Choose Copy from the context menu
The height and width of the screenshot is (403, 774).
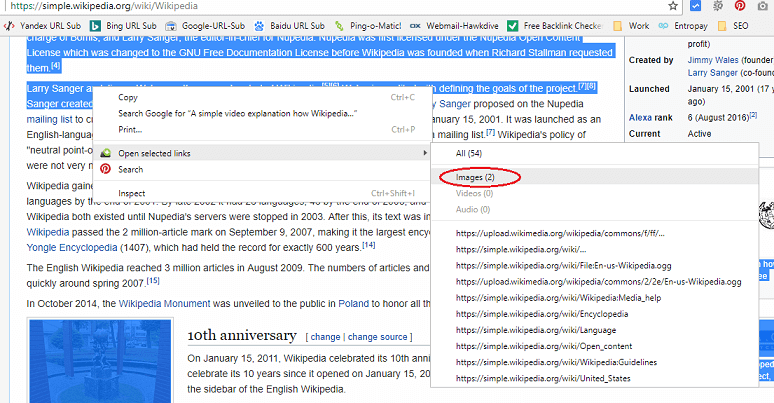tap(128, 97)
